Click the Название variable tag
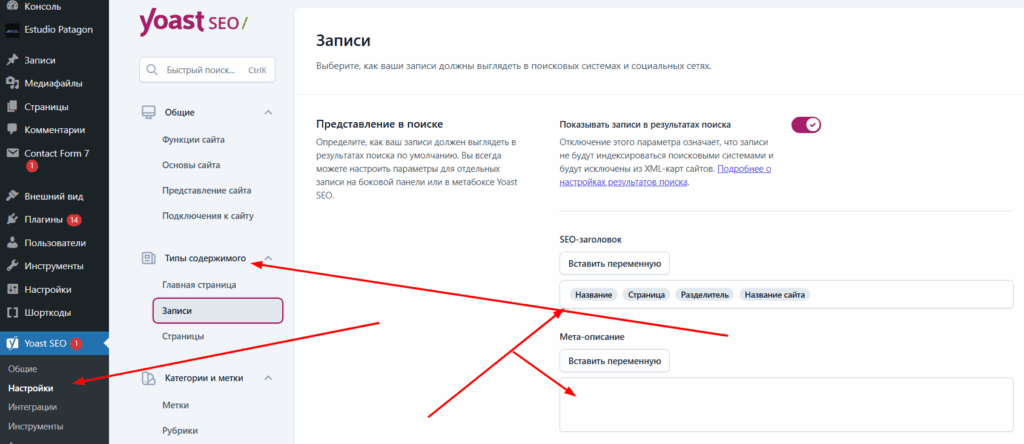 pyautogui.click(x=594, y=295)
